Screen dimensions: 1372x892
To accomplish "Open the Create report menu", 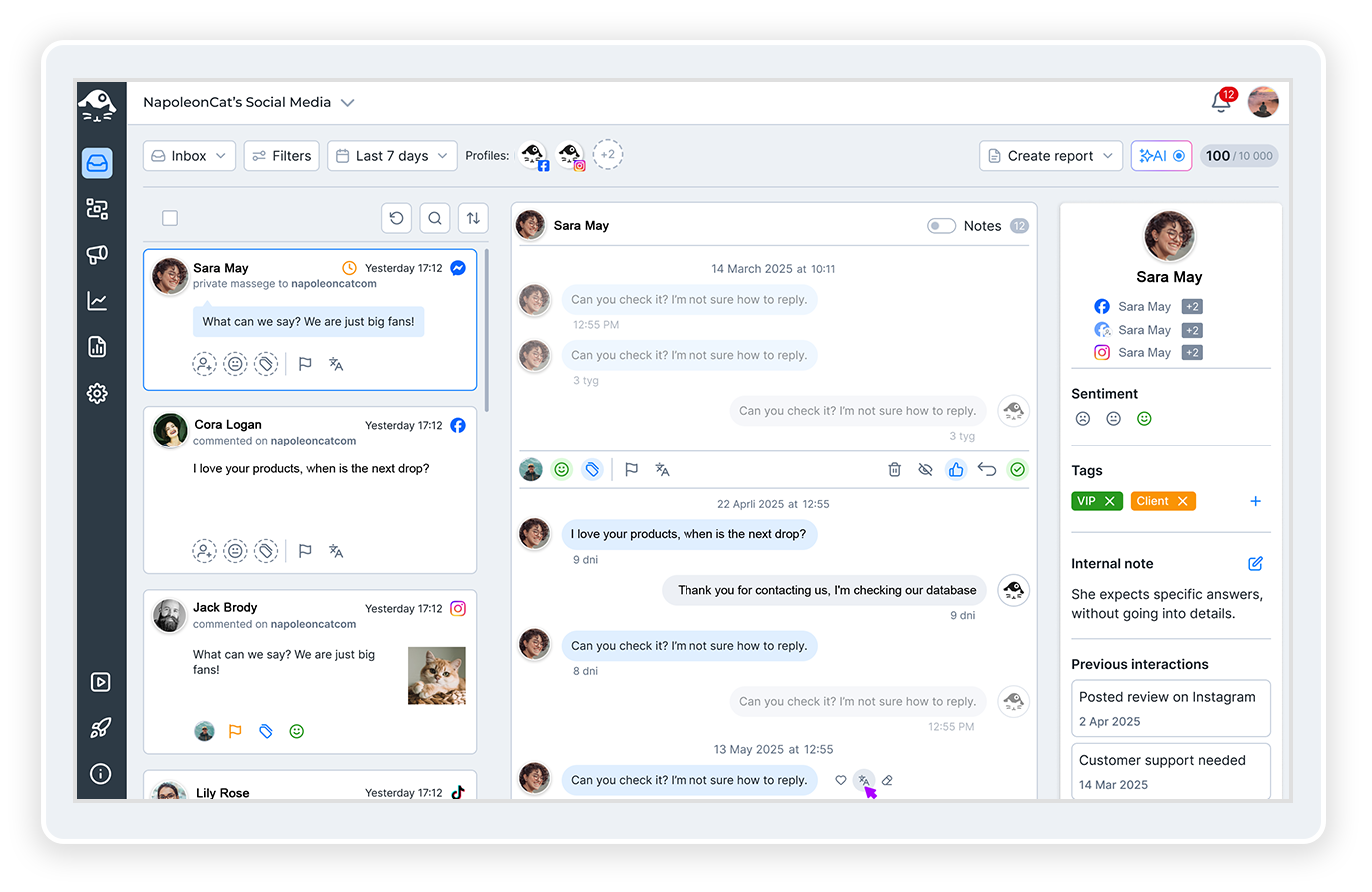I will click(1050, 155).
